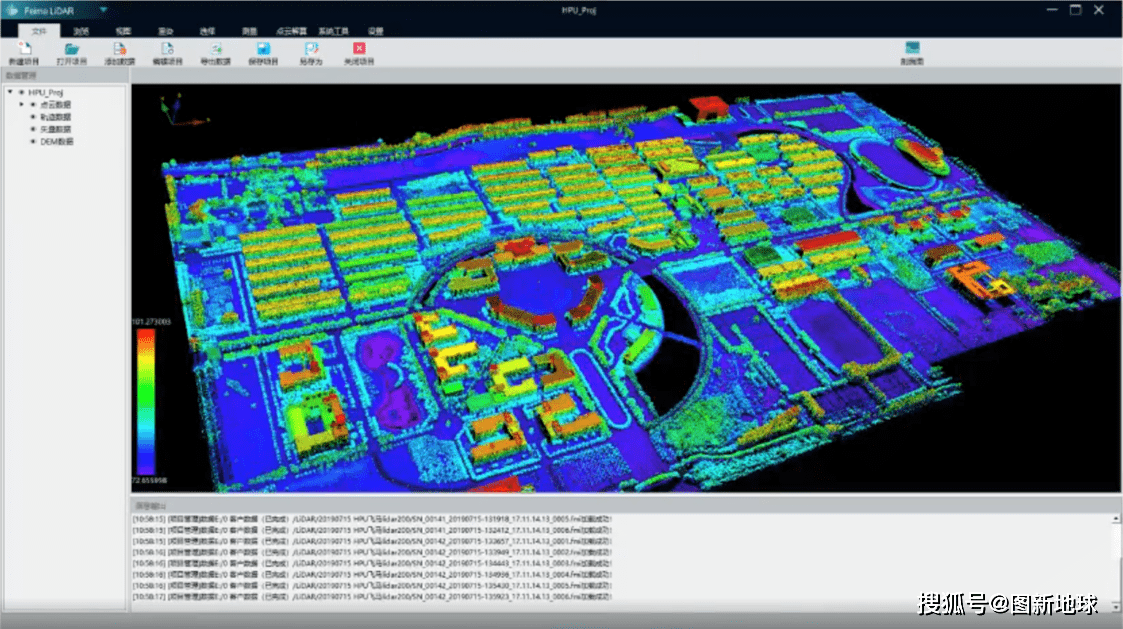Toggle visibility dot of HPU_Proj node
Image resolution: width=1123 pixels, height=629 pixels.
pyautogui.click(x=21, y=92)
